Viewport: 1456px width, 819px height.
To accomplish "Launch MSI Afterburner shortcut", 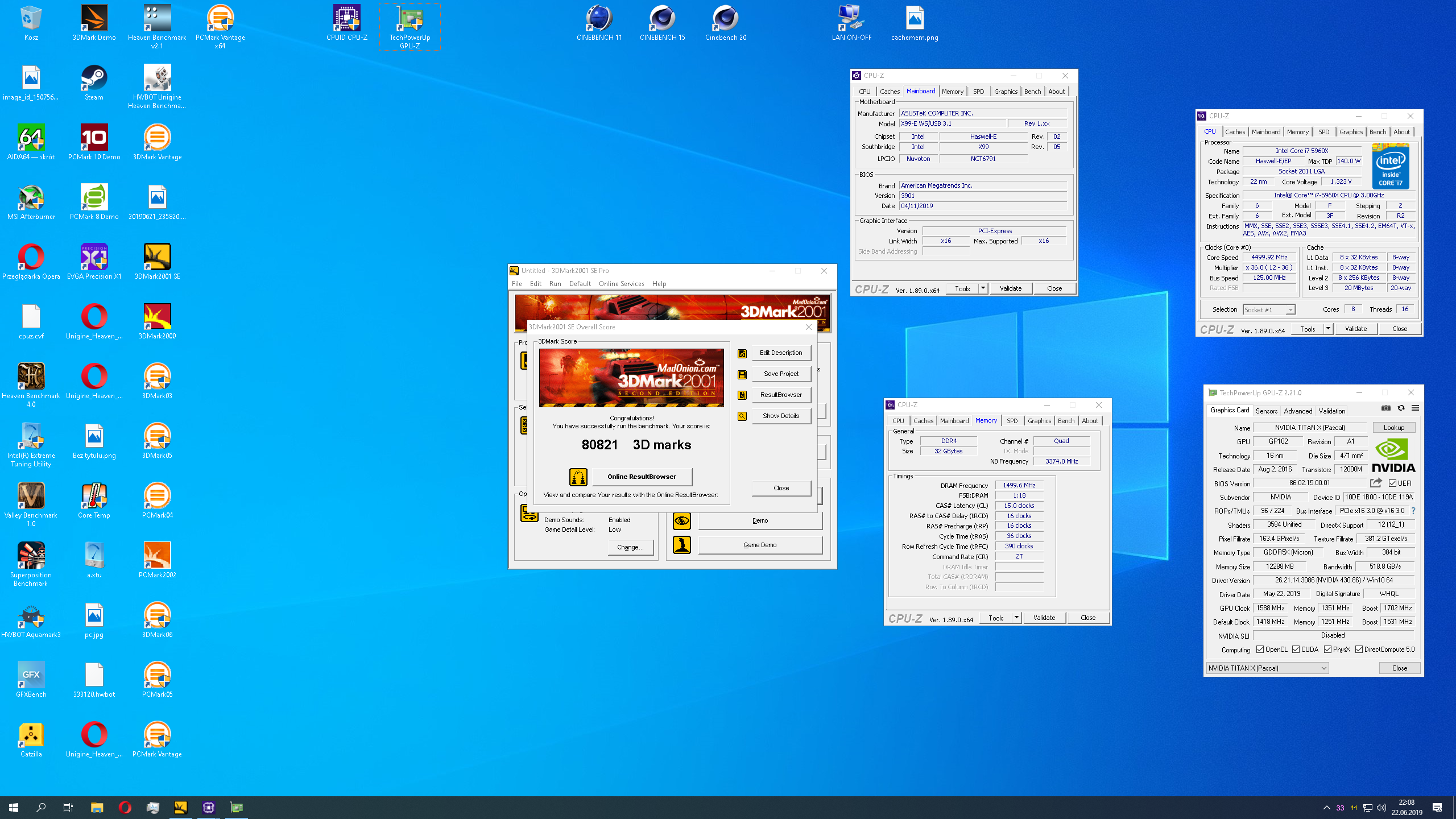I will coord(31,202).
